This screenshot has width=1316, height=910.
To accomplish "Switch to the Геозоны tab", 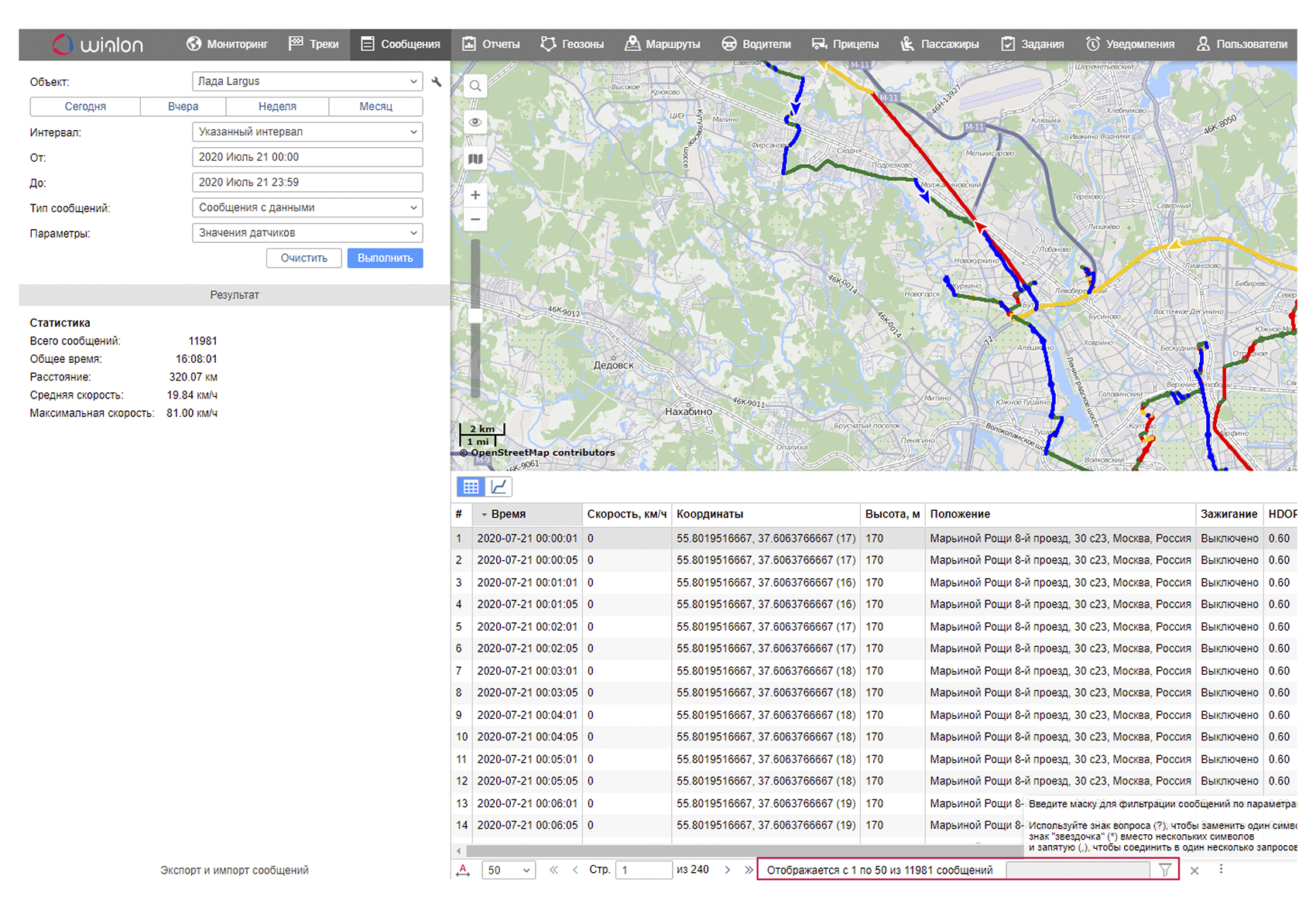I will [572, 44].
